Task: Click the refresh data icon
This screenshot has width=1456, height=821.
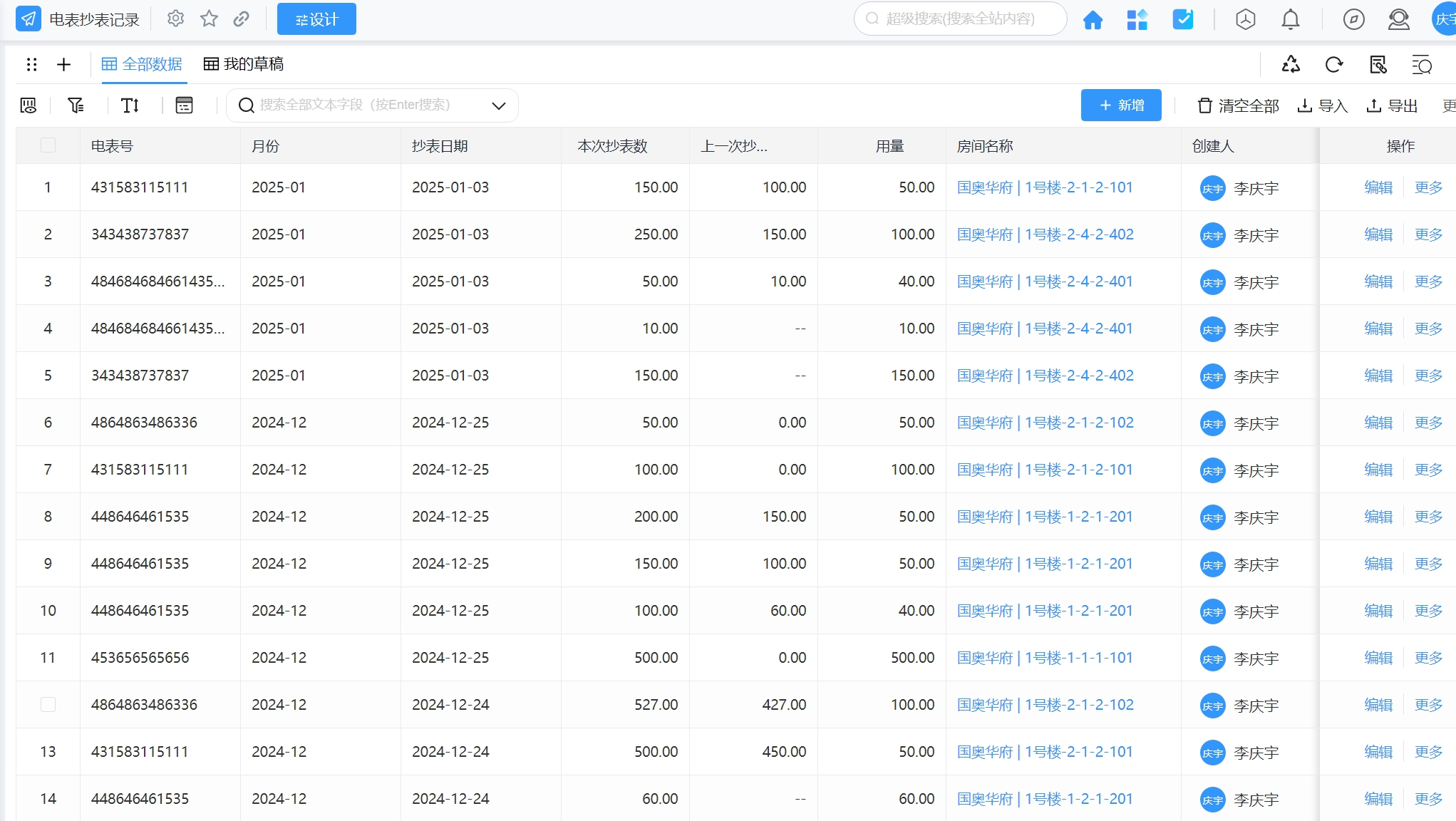Action: coord(1334,65)
